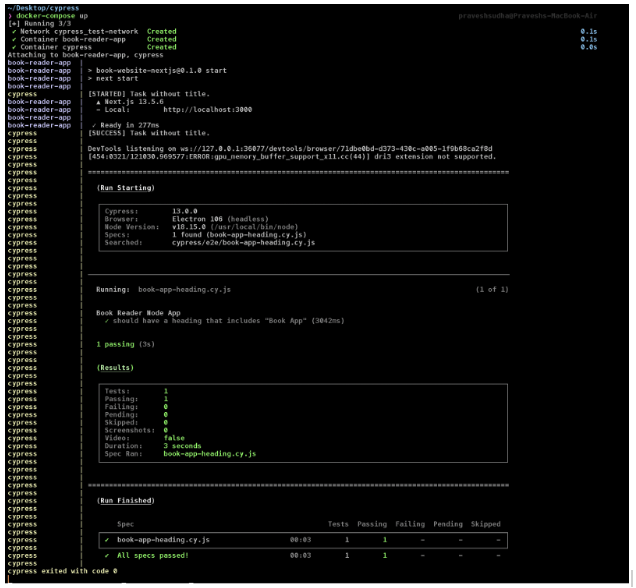Click the "Skipped:" results row
Screen dimensions: 636x588
136,423
